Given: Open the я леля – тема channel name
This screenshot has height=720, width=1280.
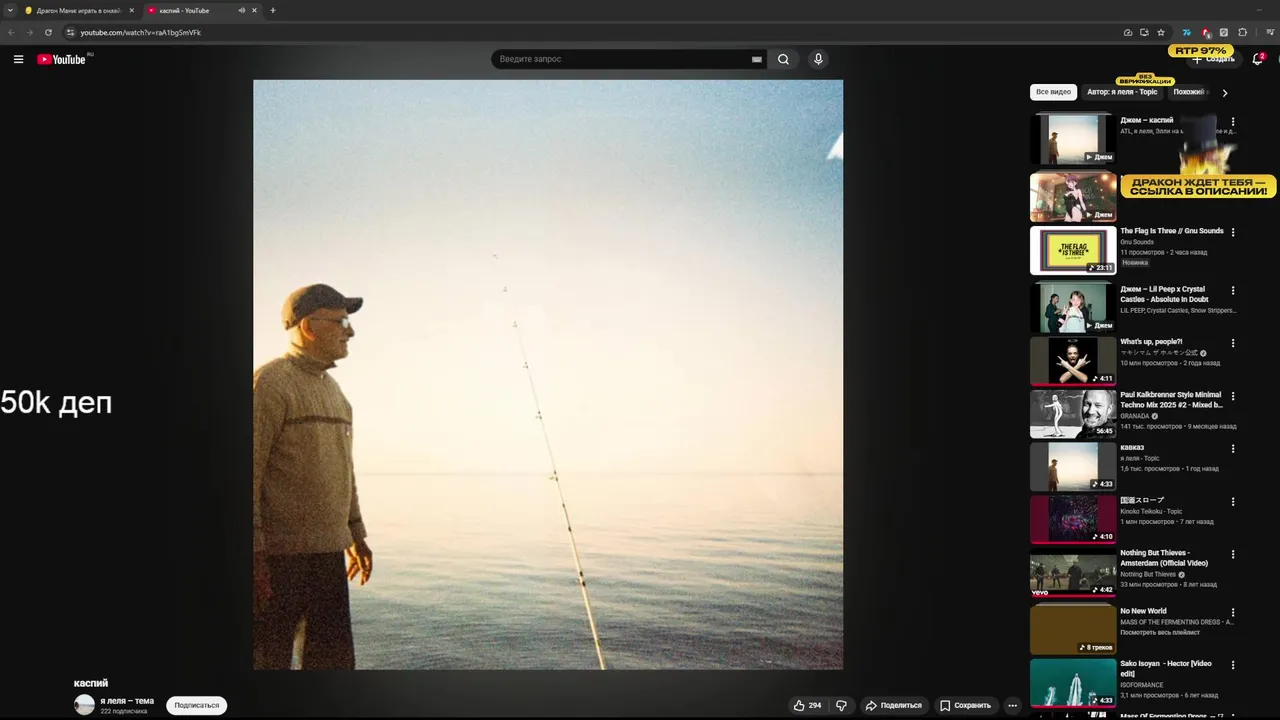Looking at the screenshot, I should pyautogui.click(x=127, y=700).
